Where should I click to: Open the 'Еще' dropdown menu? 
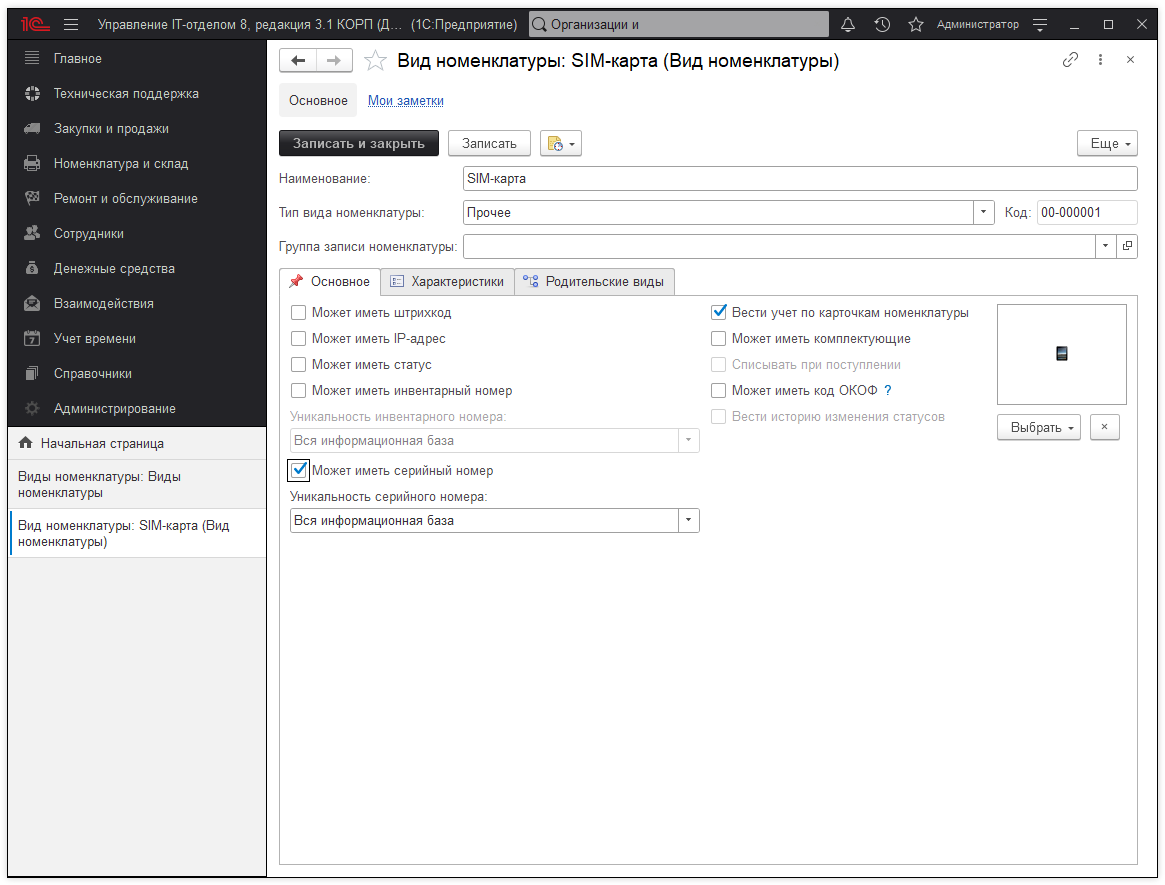click(x=1107, y=144)
